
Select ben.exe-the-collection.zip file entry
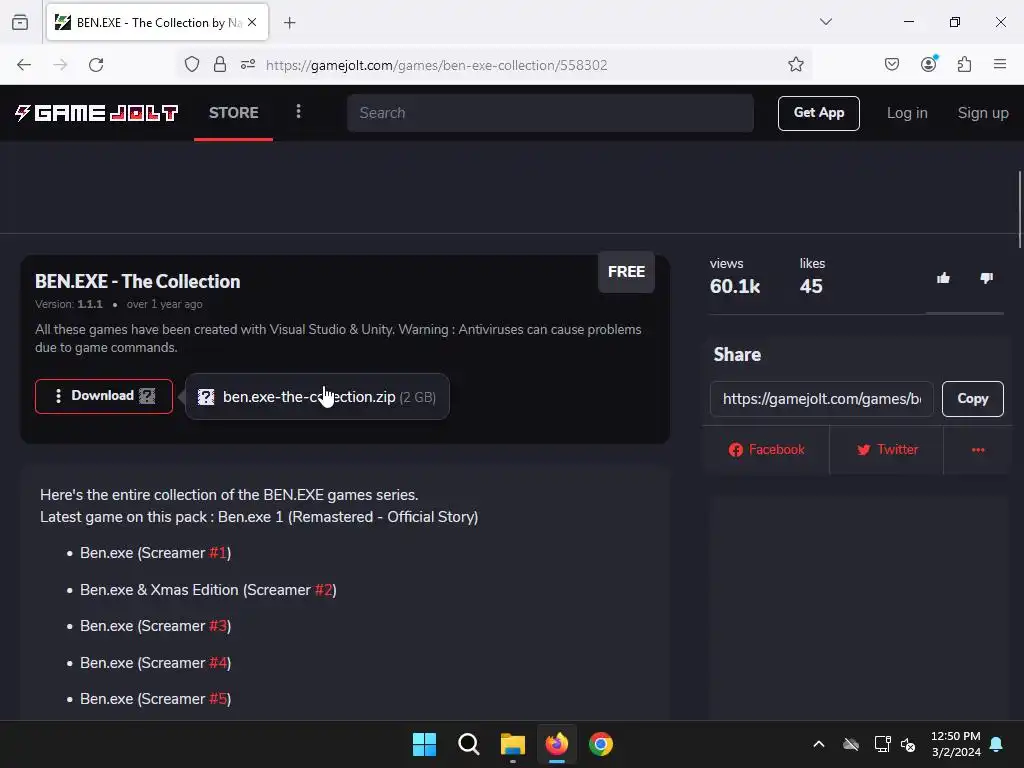coord(317,396)
